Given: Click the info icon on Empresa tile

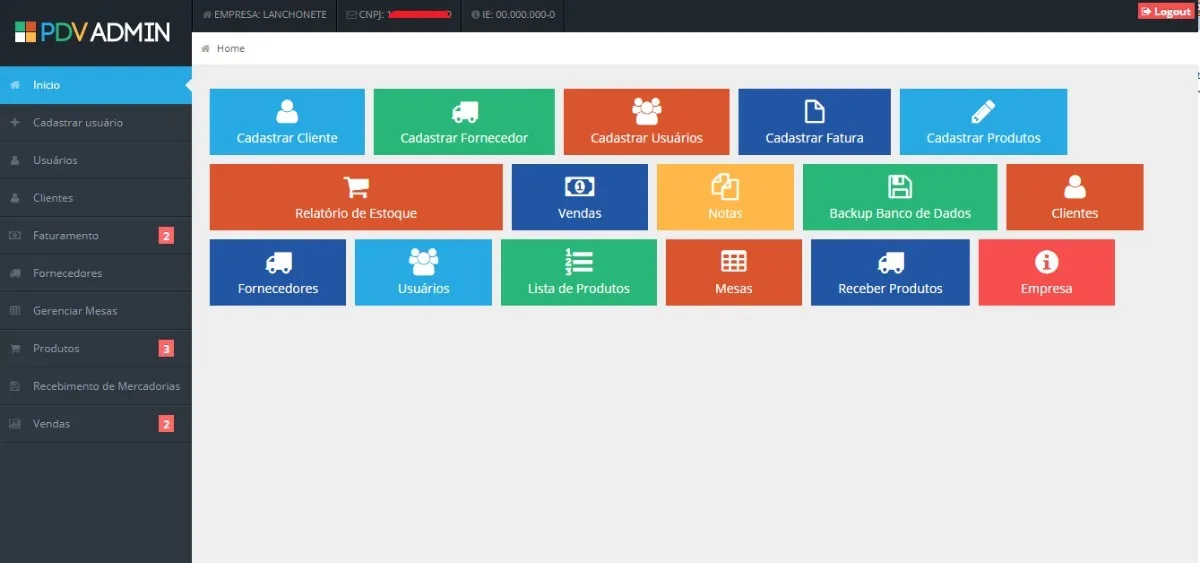Looking at the screenshot, I should 1047,262.
